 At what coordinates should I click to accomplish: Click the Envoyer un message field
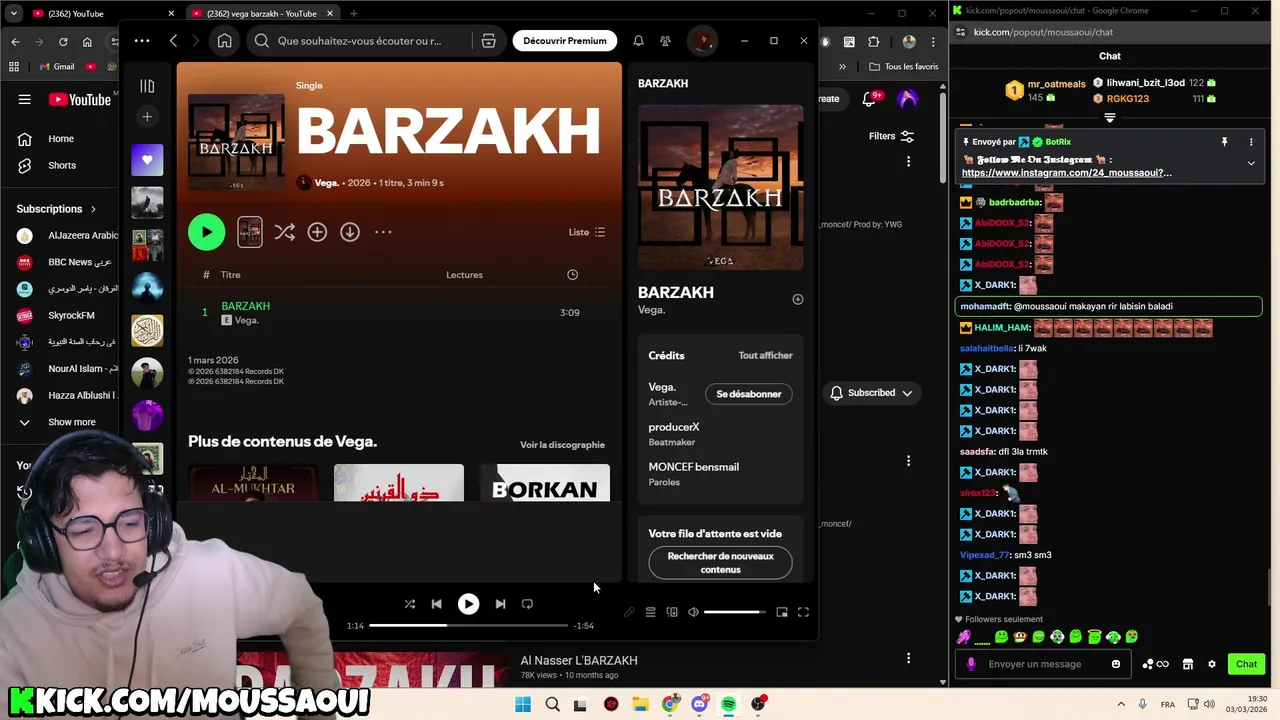1045,664
